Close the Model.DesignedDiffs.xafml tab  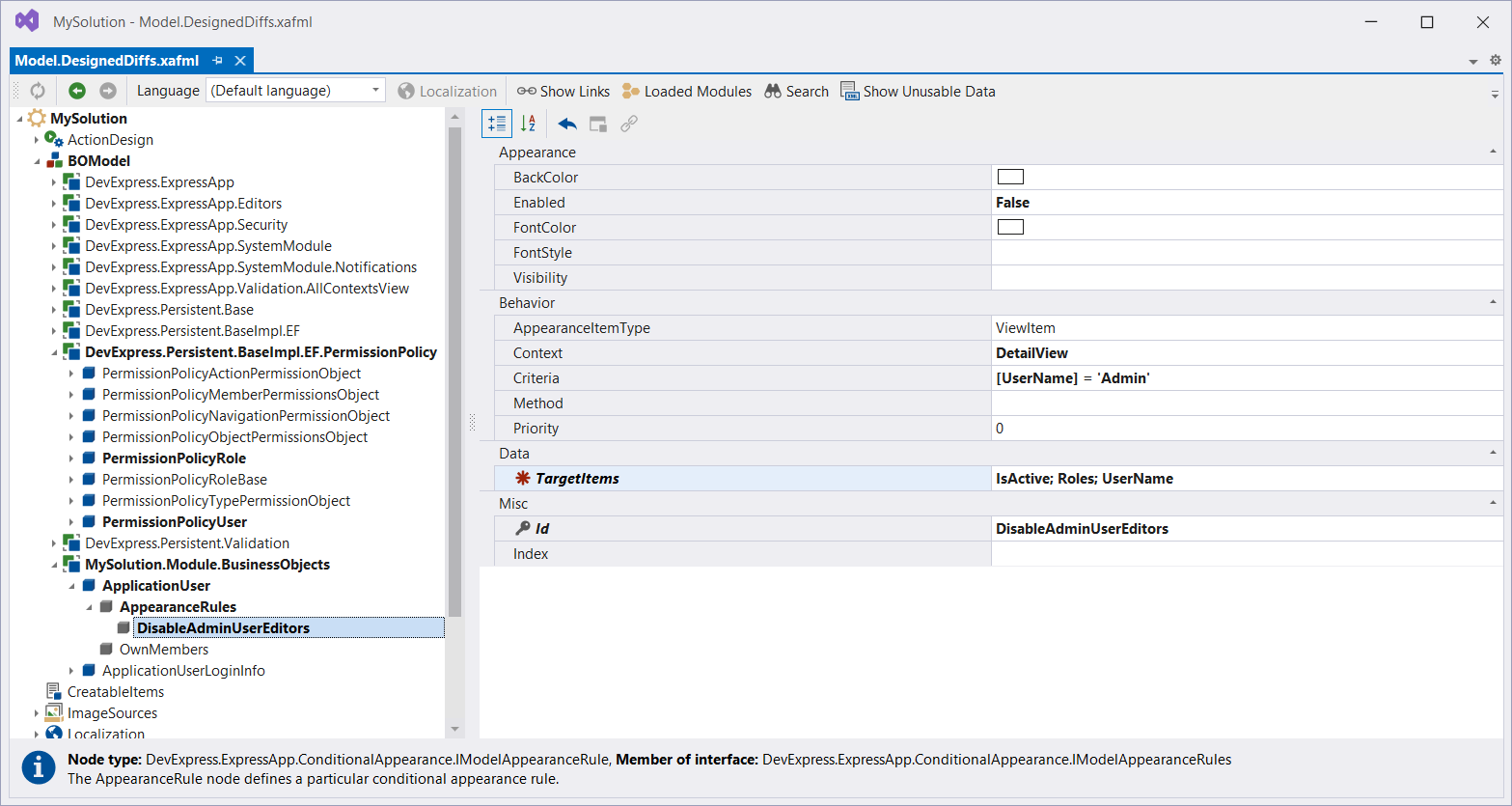pyautogui.click(x=240, y=61)
